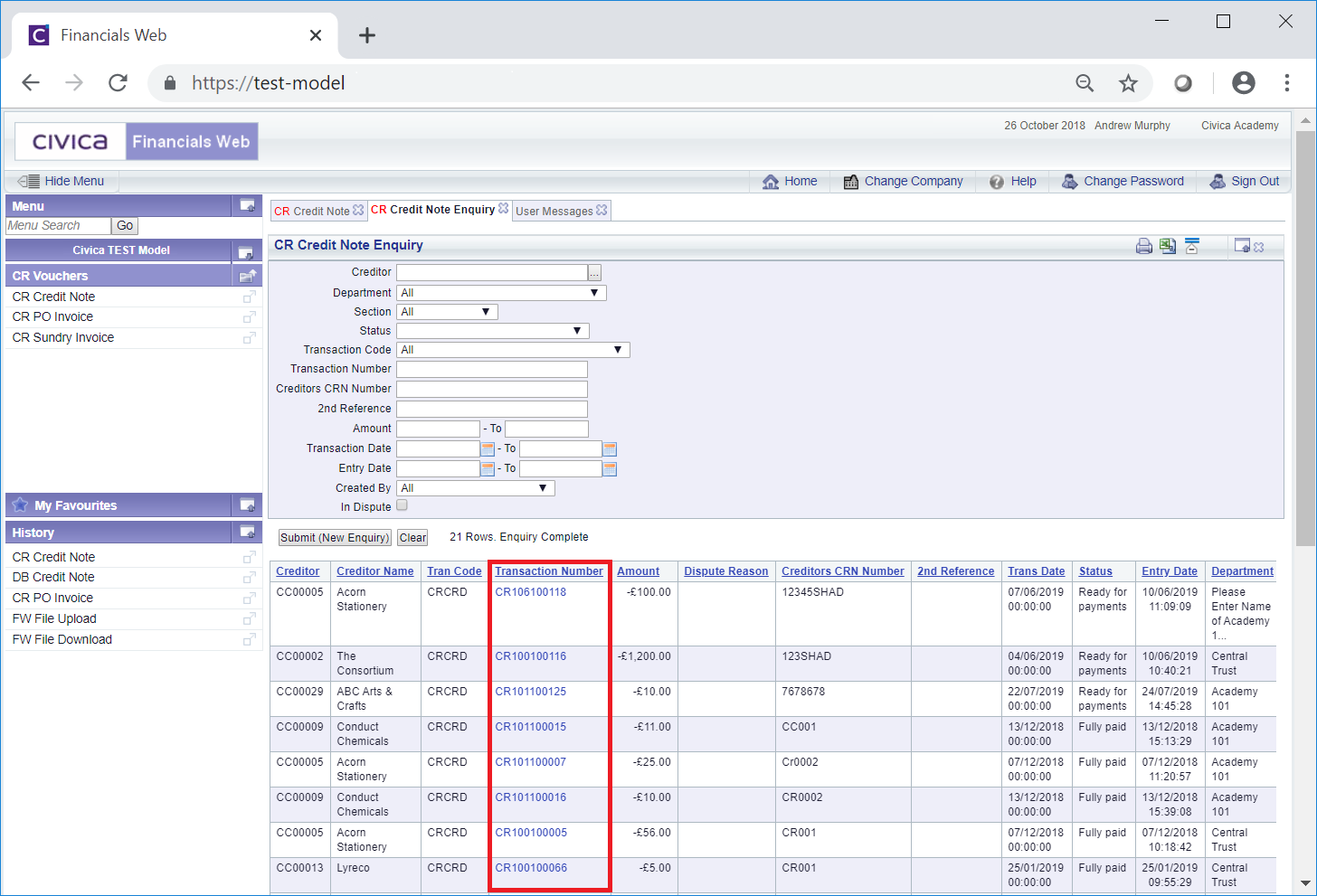Close the User Messages tab
This screenshot has width=1317, height=896.
(x=602, y=210)
